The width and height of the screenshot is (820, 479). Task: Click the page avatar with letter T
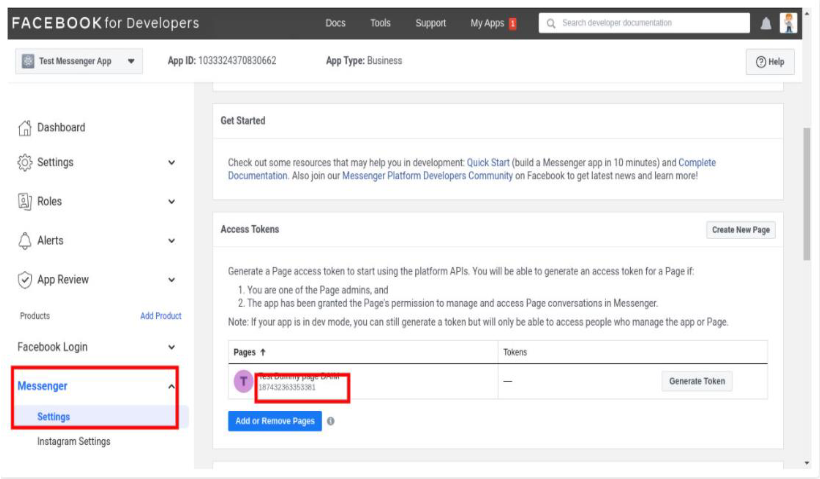[243, 381]
